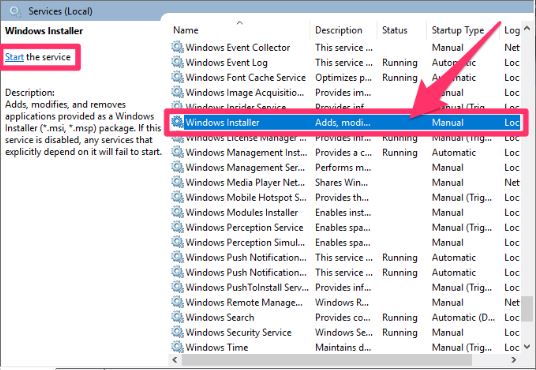Click the vertical scrollbar thumb
Viewport: 536px width, 370px height.
[x=527, y=309]
